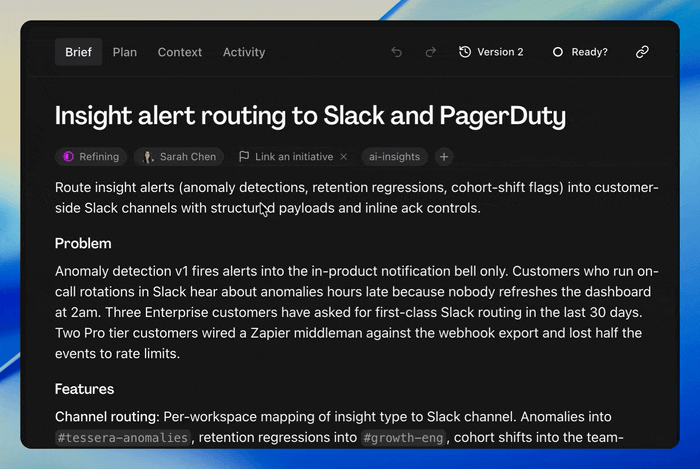This screenshot has height=469, width=700.
Task: Open version history clock icon
Action: 465,52
